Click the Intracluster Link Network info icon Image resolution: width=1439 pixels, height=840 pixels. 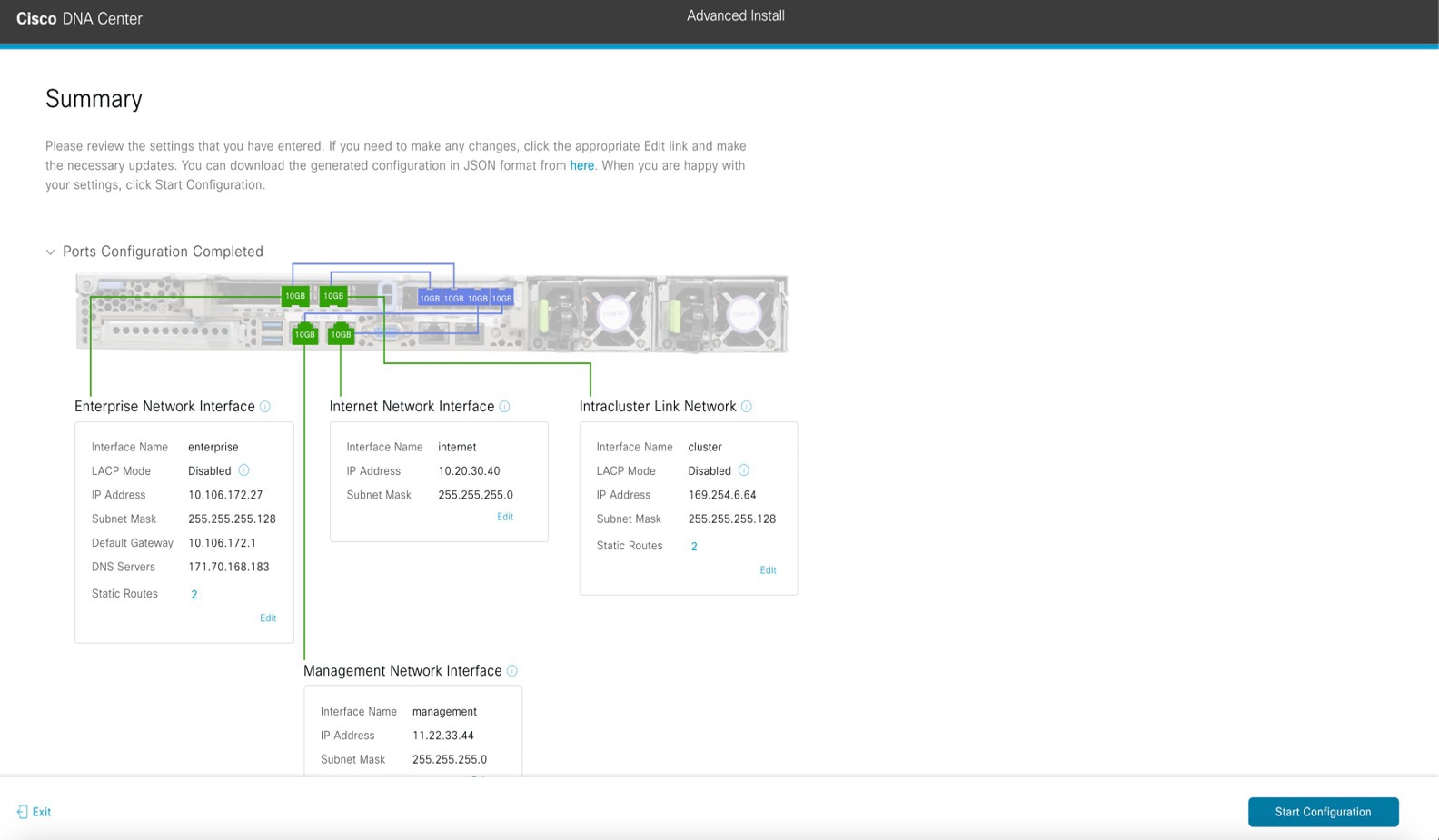746,407
